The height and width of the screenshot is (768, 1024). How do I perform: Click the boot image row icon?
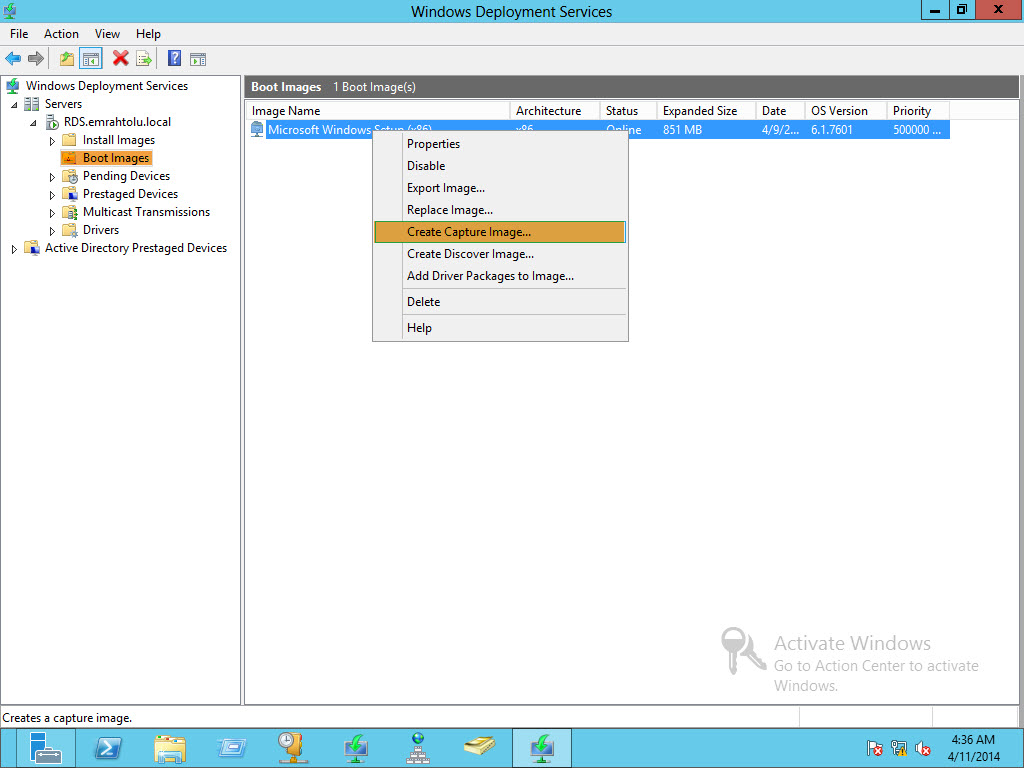[x=257, y=129]
